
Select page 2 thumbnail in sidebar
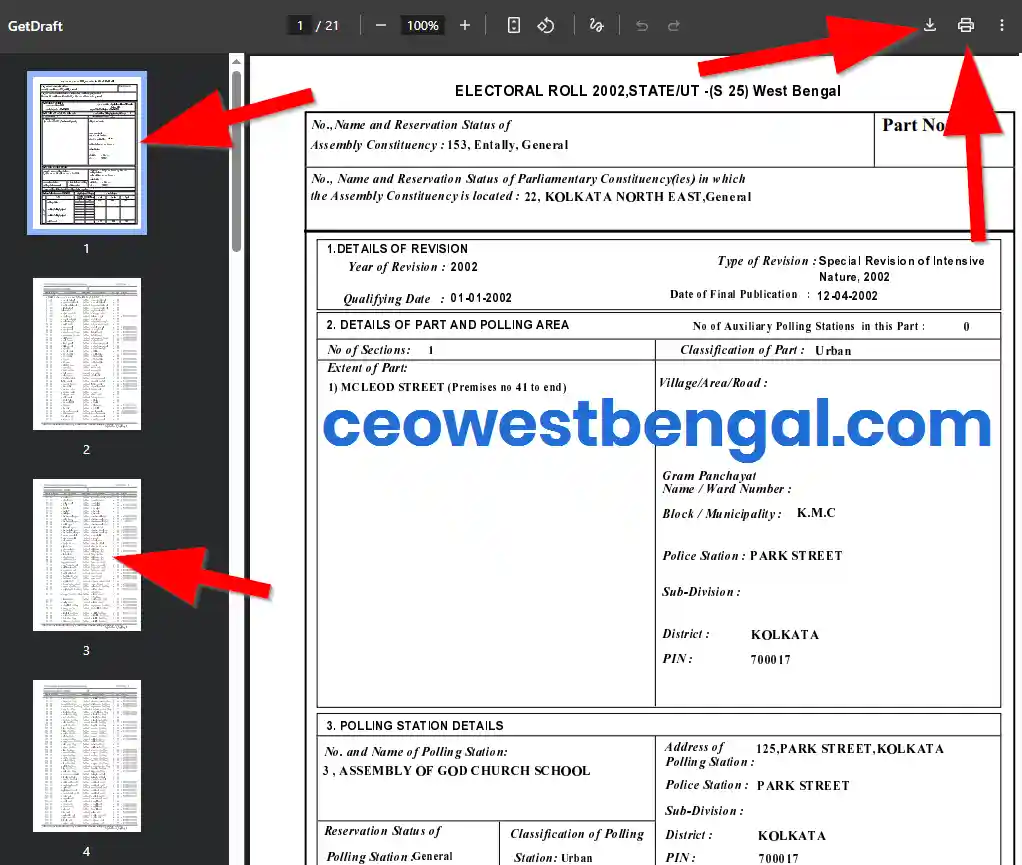tap(86, 353)
